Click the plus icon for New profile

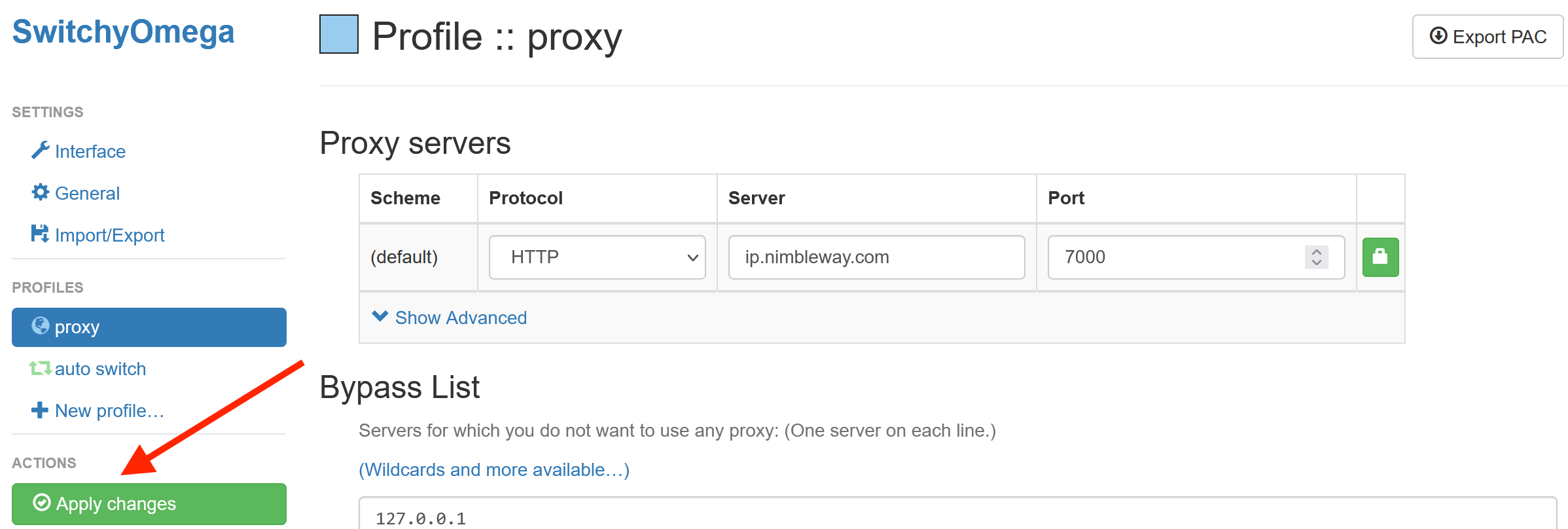tap(40, 410)
